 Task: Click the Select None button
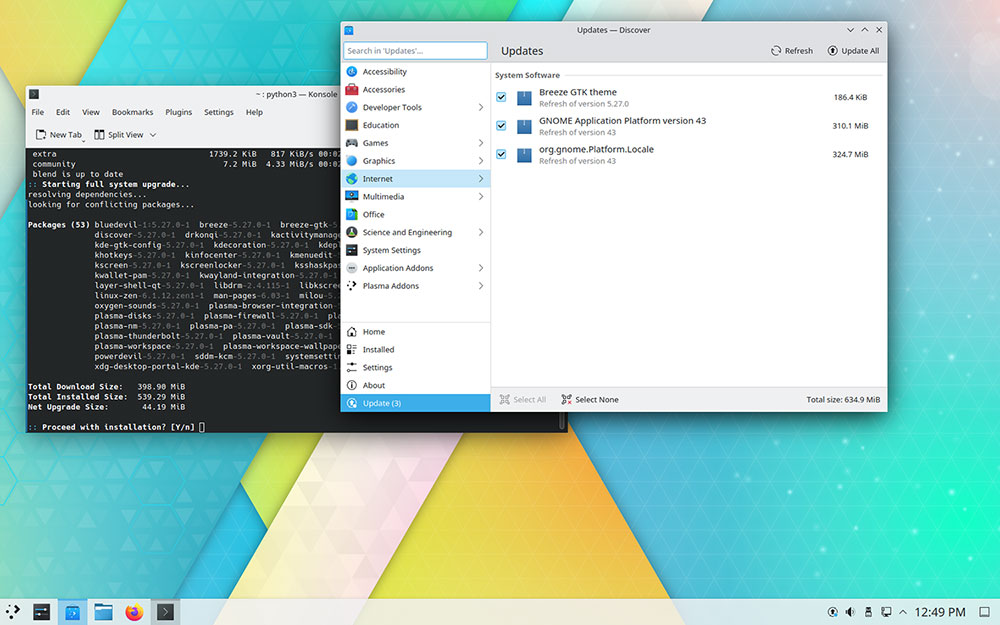[x=590, y=400]
